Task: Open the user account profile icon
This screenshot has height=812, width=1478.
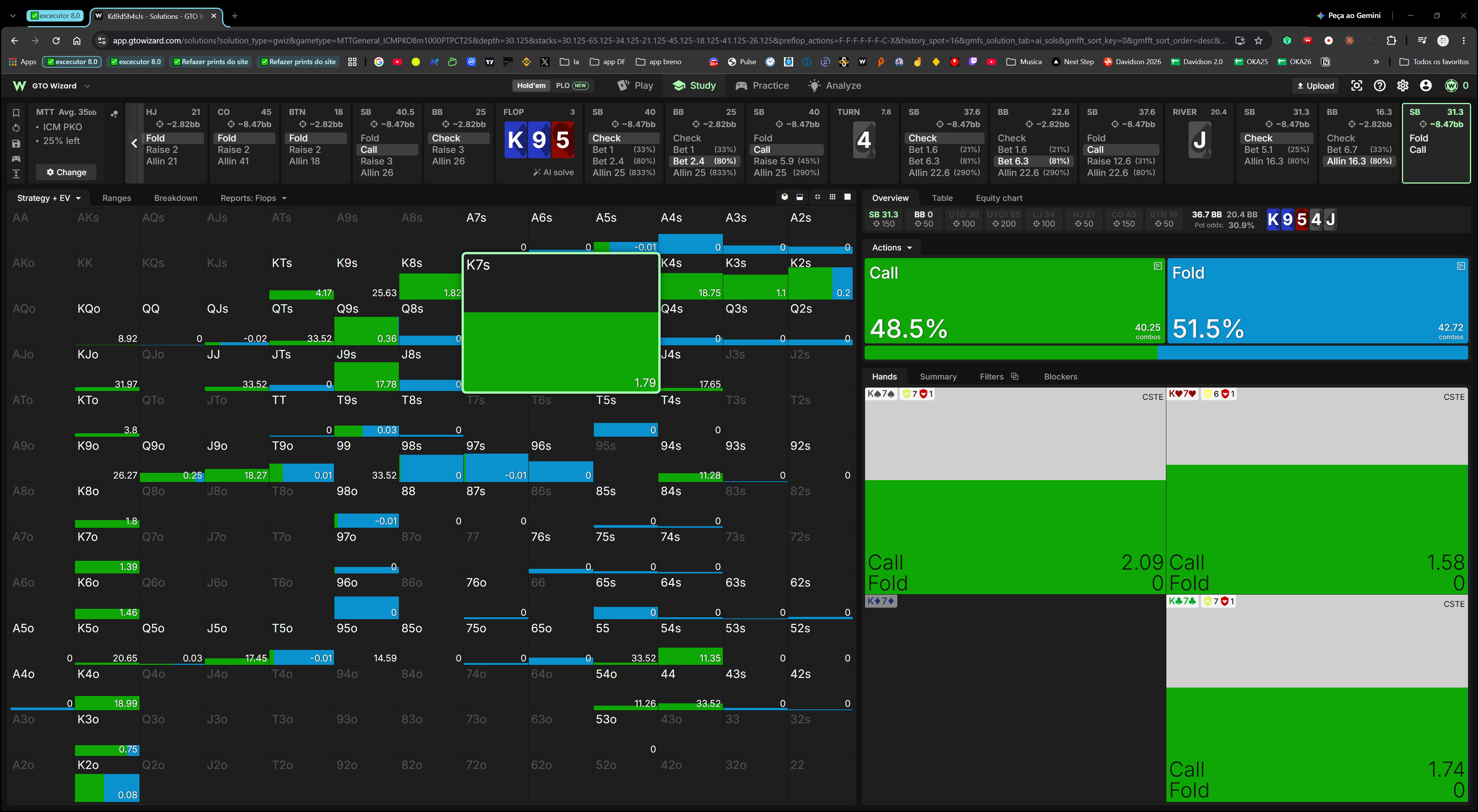Action: 1425,85
